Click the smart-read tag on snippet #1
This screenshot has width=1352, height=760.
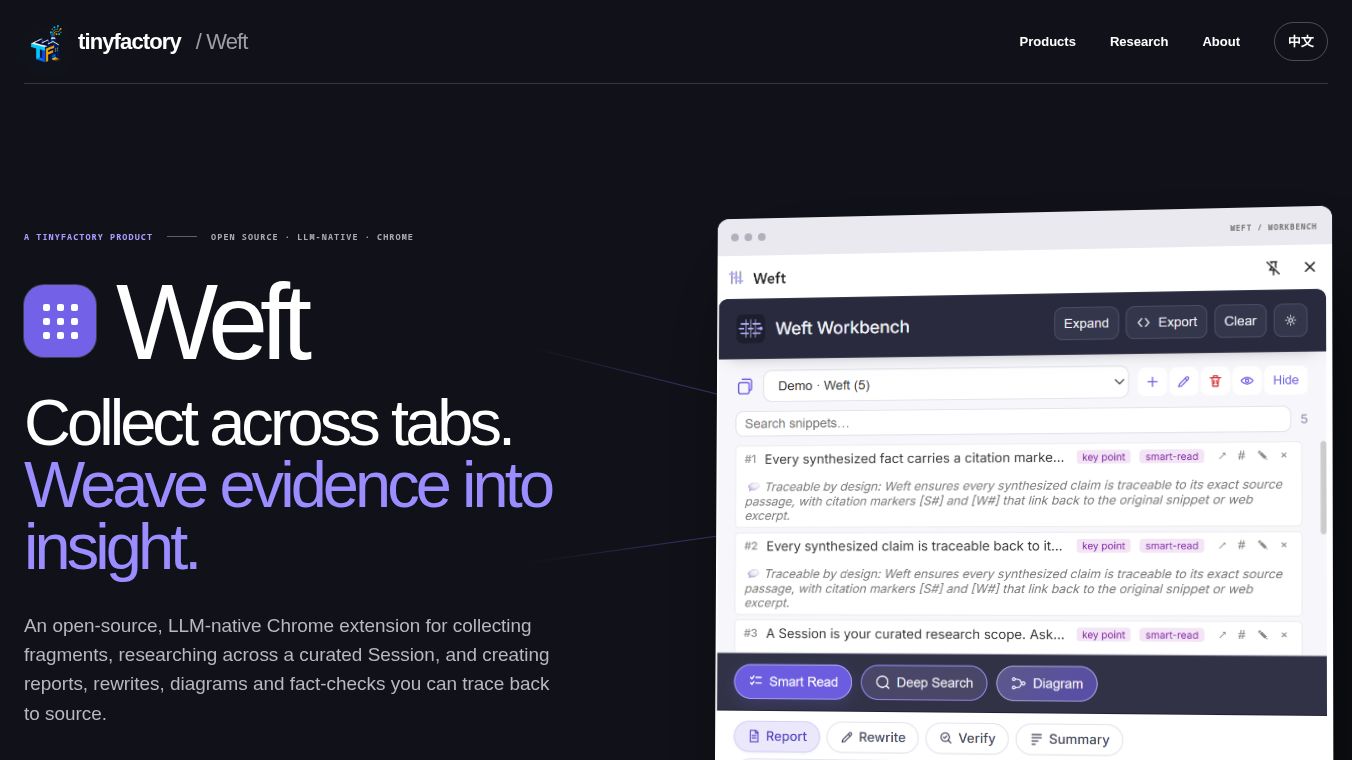pyautogui.click(x=1171, y=457)
